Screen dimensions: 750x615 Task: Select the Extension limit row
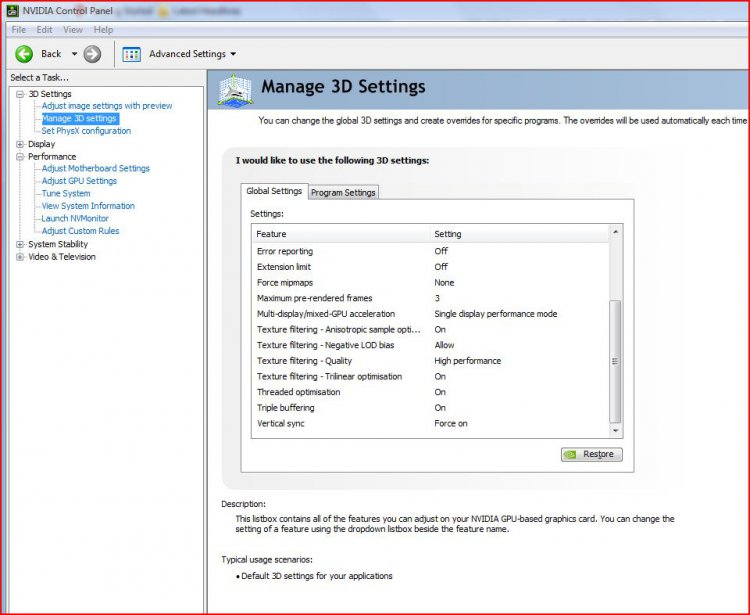coord(430,267)
